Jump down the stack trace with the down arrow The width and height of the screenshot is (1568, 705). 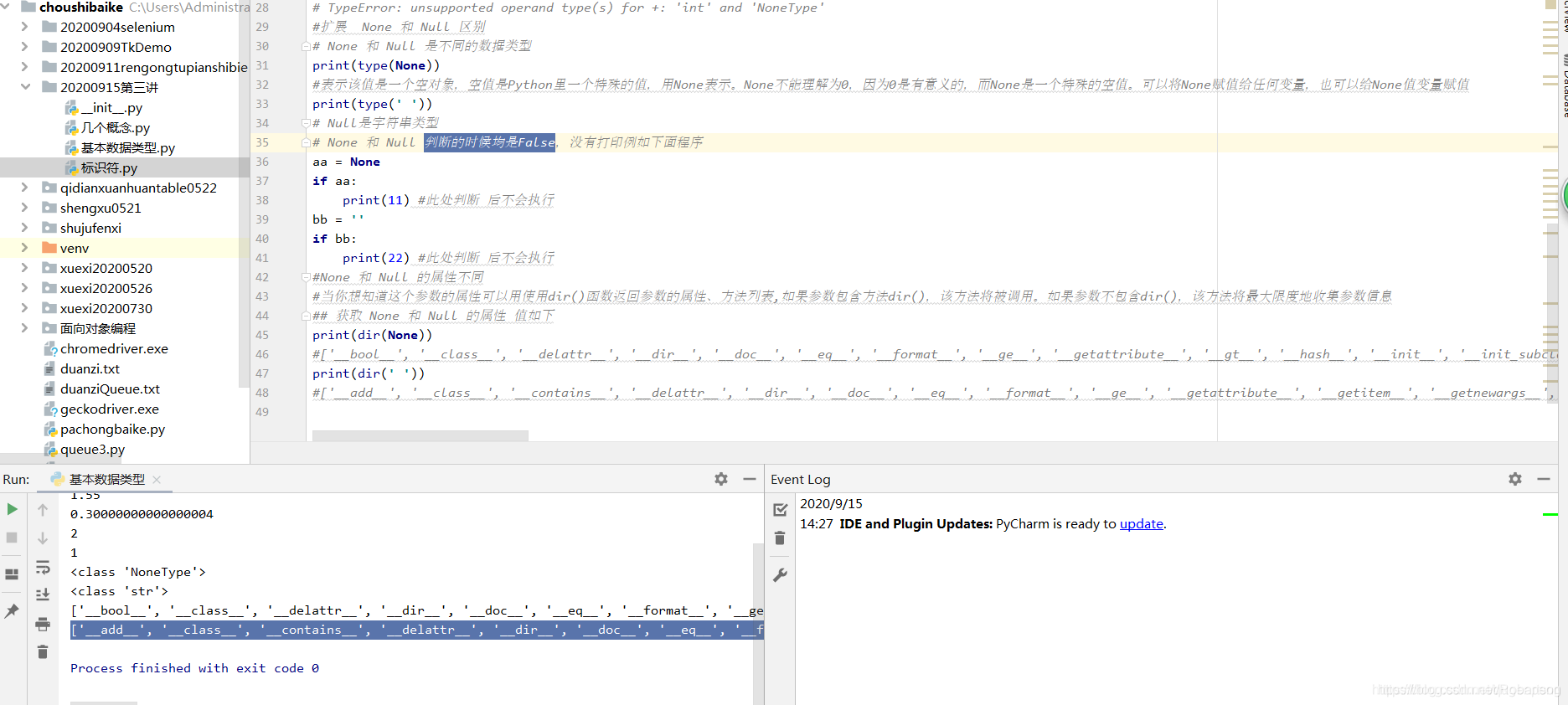[x=43, y=538]
